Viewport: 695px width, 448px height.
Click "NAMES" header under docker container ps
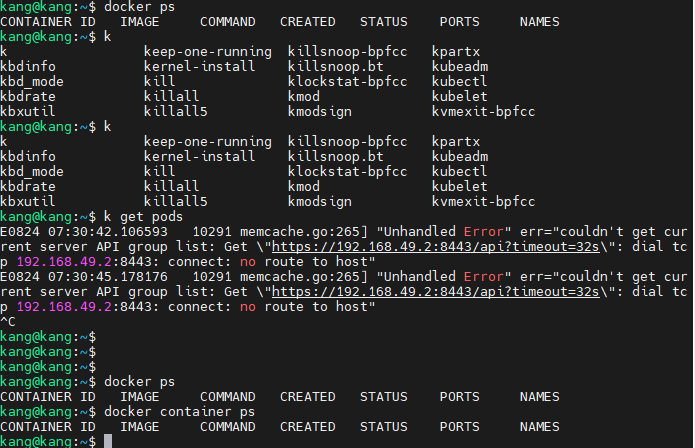pos(539,427)
